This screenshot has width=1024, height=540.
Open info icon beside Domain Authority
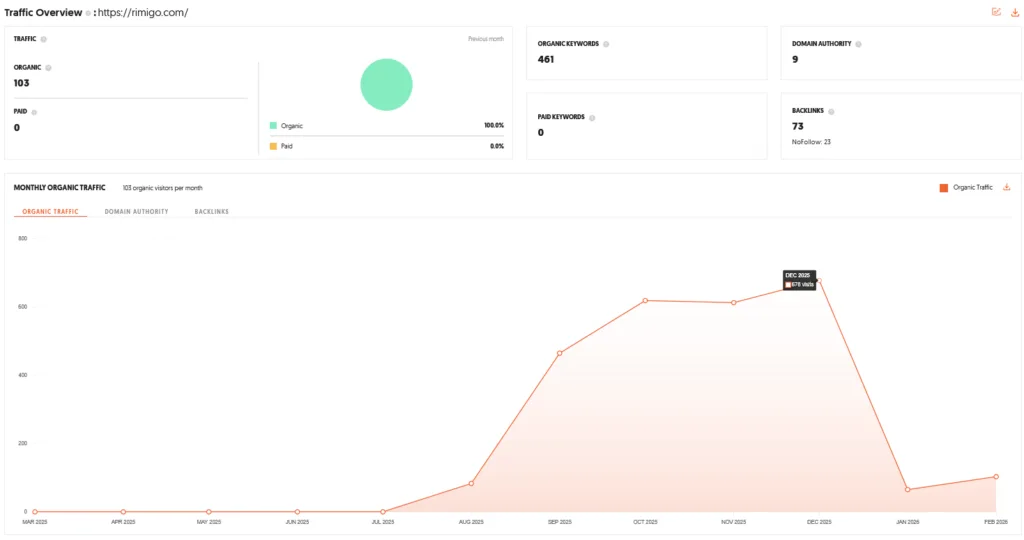click(x=858, y=44)
